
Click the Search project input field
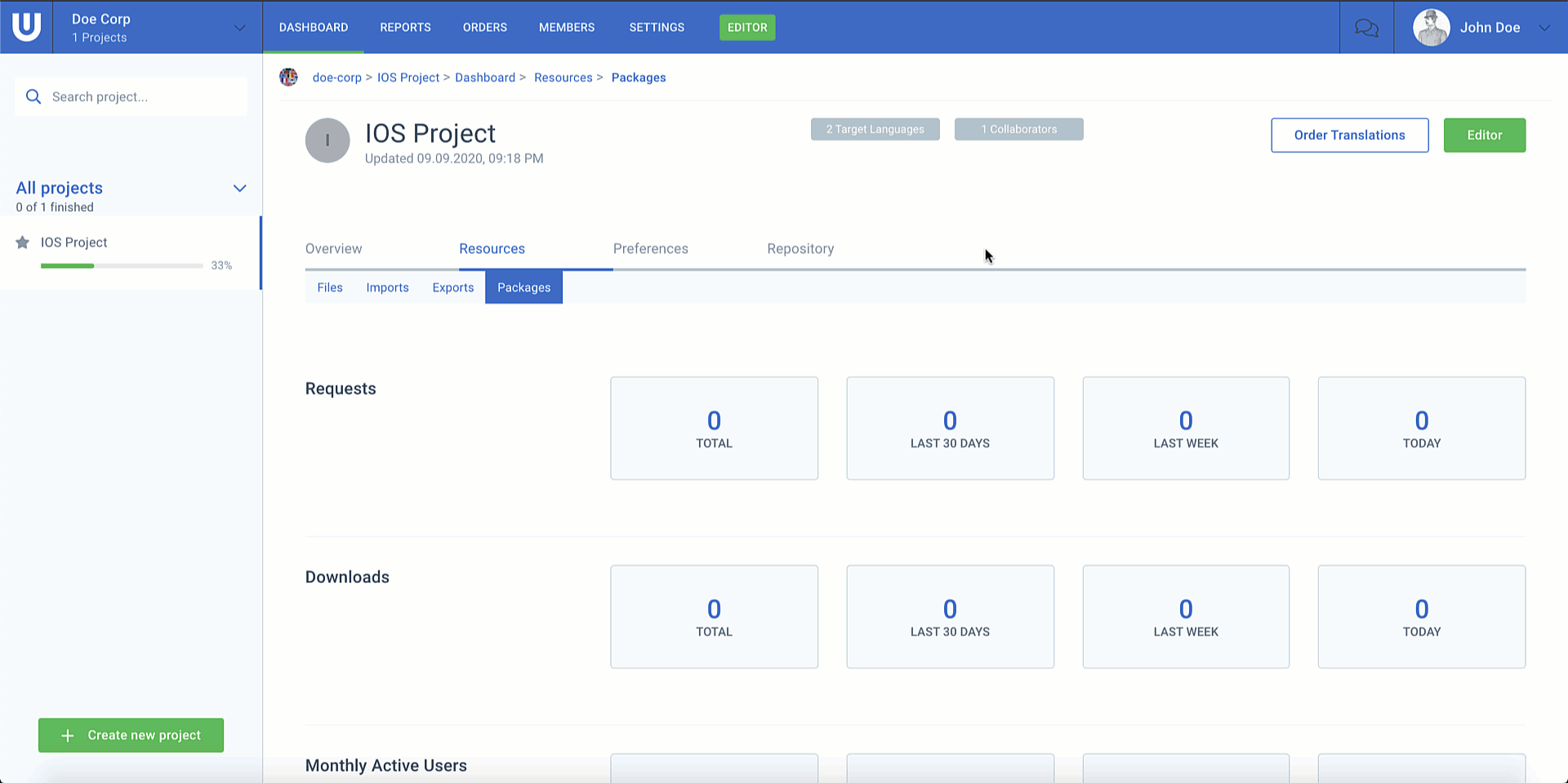click(x=131, y=96)
